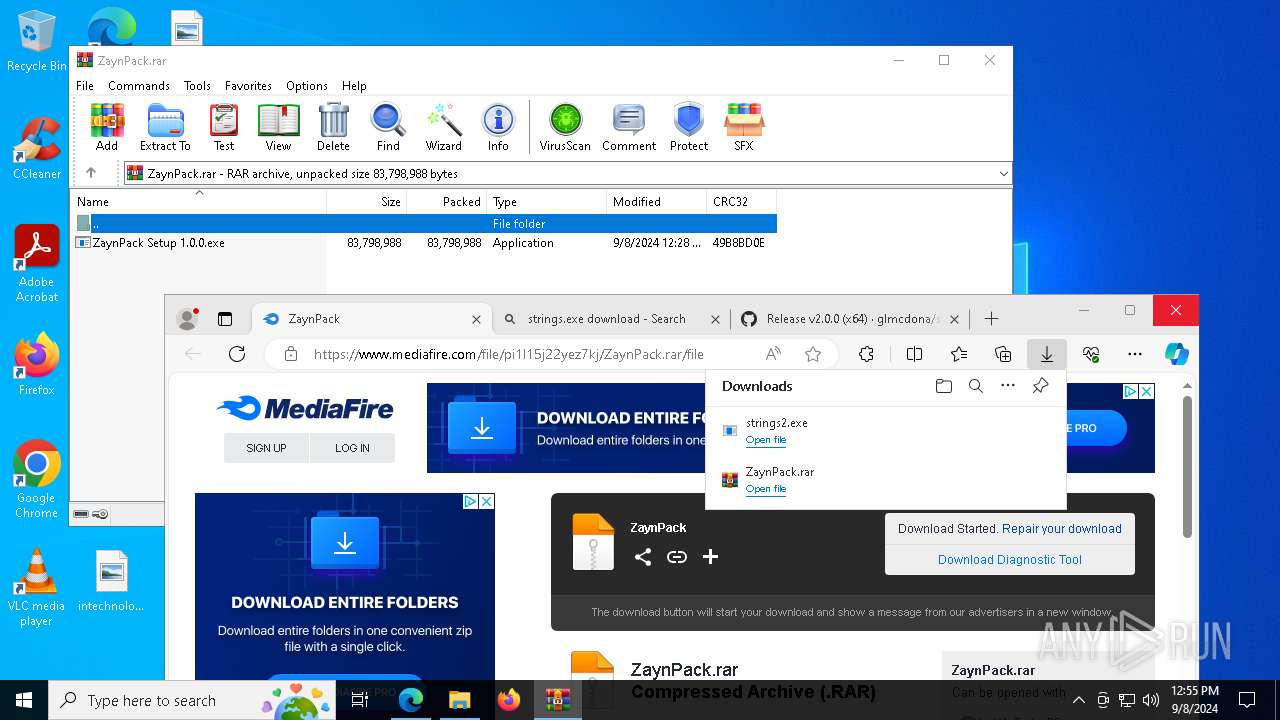Image resolution: width=1280 pixels, height=720 pixels.
Task: Open Firefox from the taskbar
Action: [x=509, y=700]
